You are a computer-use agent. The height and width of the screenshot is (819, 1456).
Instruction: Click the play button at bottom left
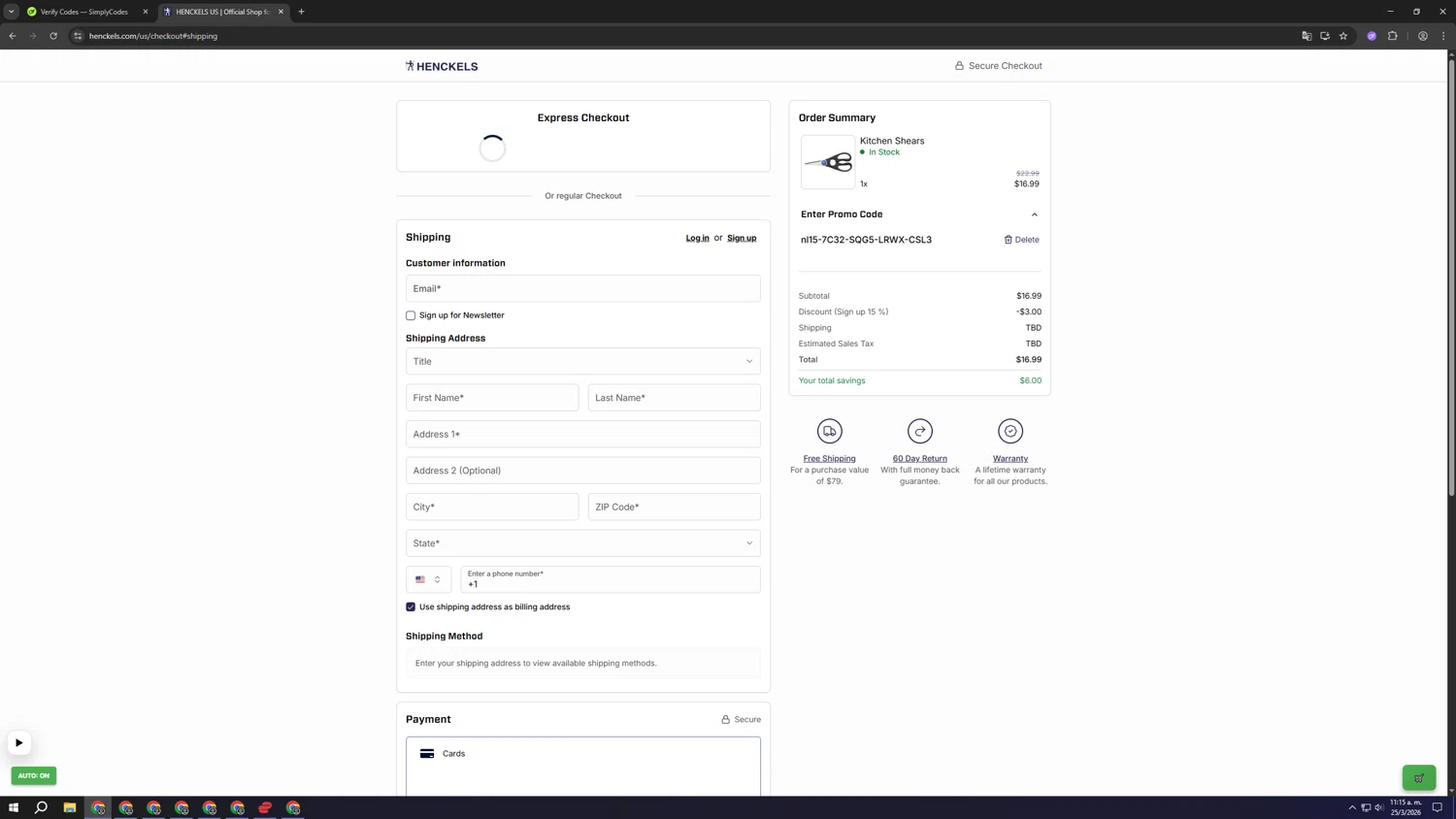pyautogui.click(x=18, y=743)
